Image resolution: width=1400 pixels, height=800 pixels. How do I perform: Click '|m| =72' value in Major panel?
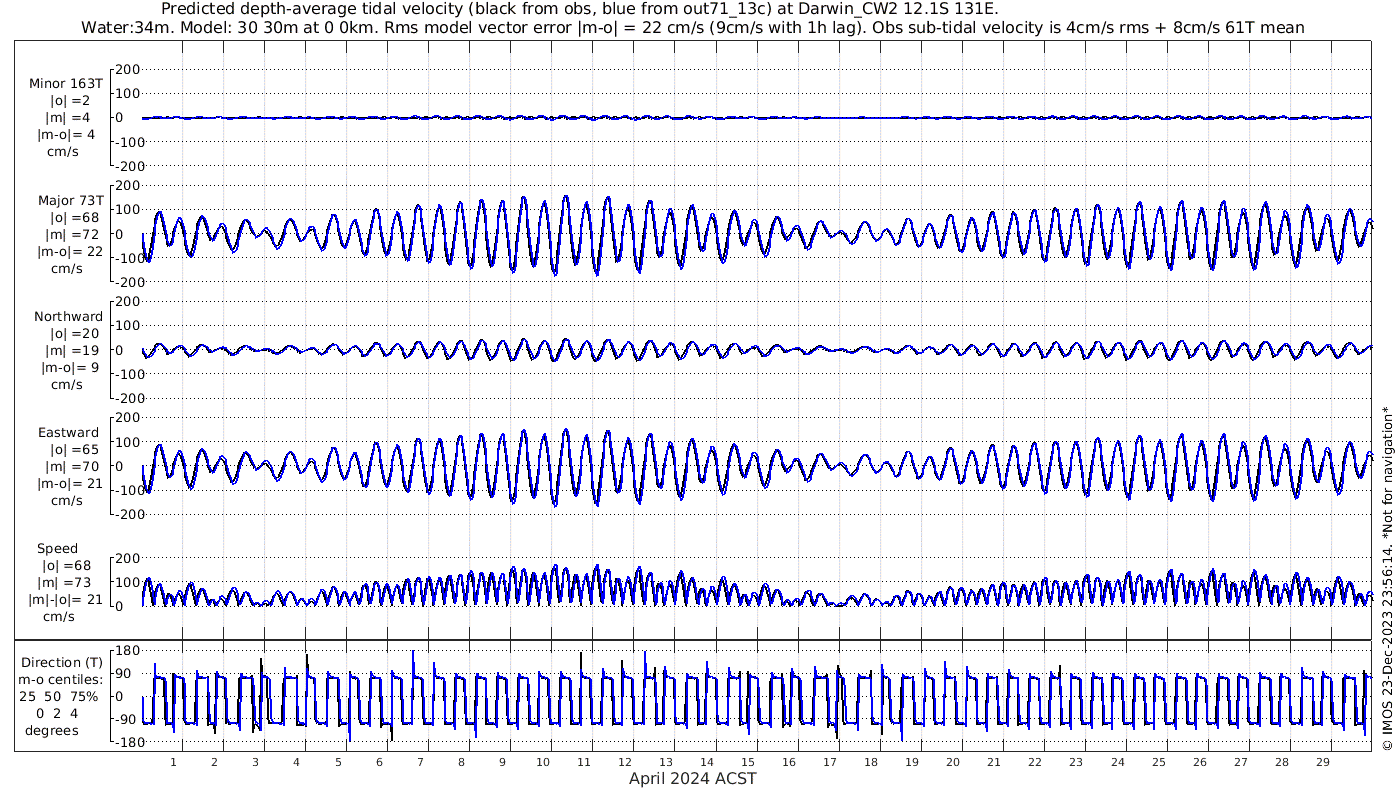(x=68, y=235)
